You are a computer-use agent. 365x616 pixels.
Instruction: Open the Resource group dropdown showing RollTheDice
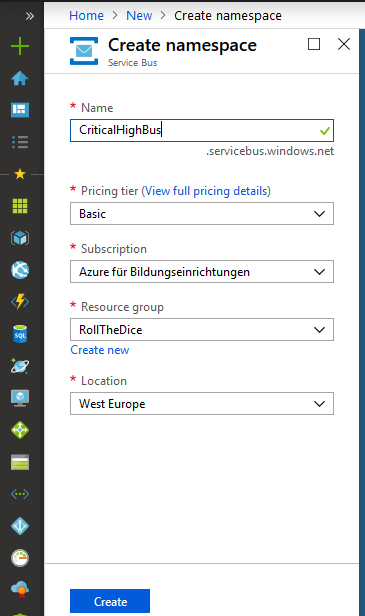point(202,330)
